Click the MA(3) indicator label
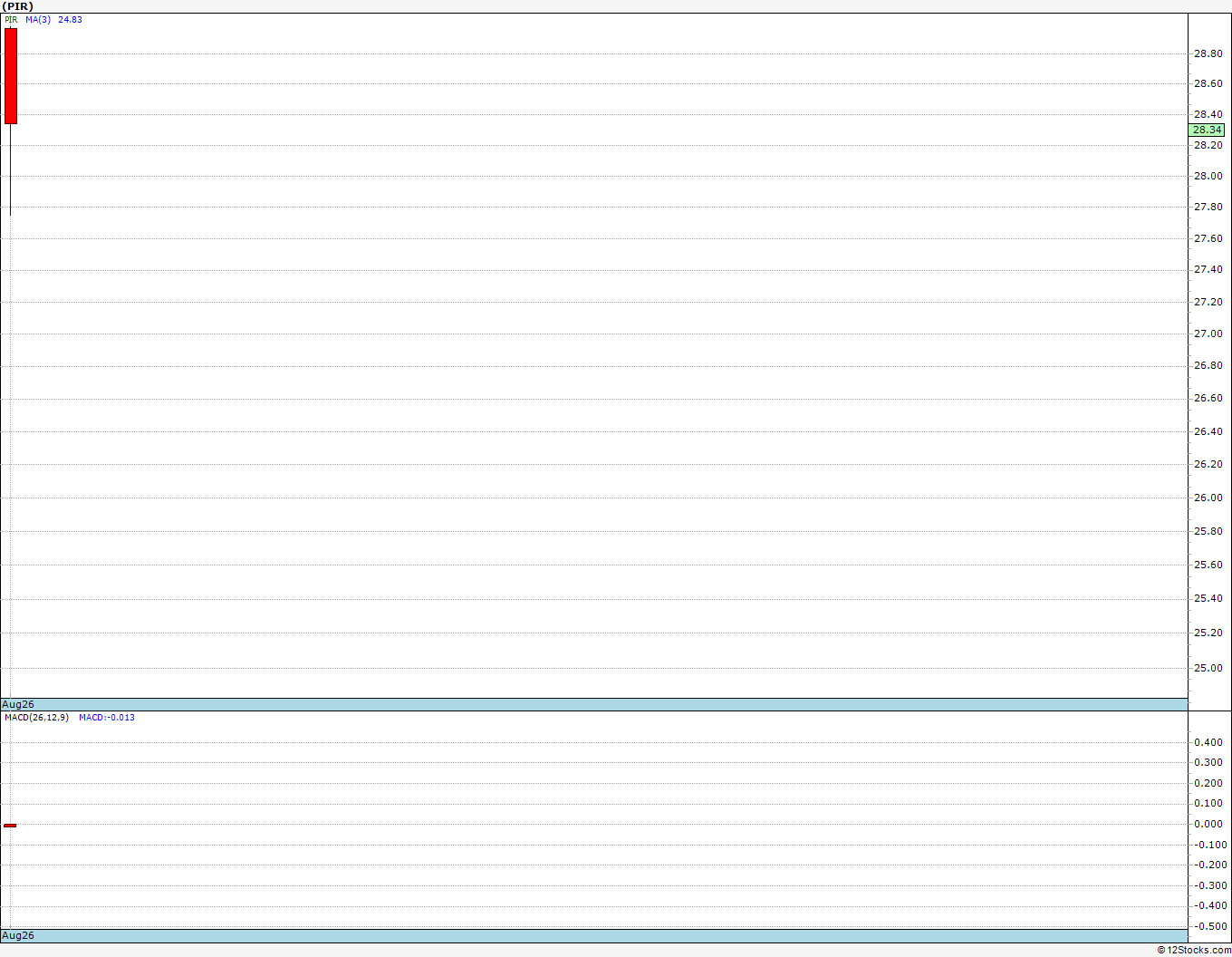Viewport: 1232px width, 957px height. pyautogui.click(x=38, y=19)
